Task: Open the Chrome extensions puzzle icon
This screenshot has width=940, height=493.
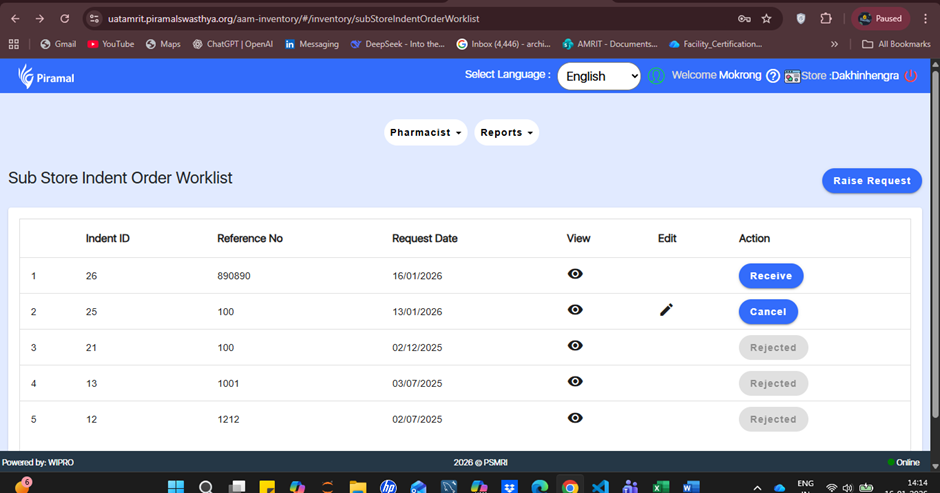Action: (x=826, y=18)
